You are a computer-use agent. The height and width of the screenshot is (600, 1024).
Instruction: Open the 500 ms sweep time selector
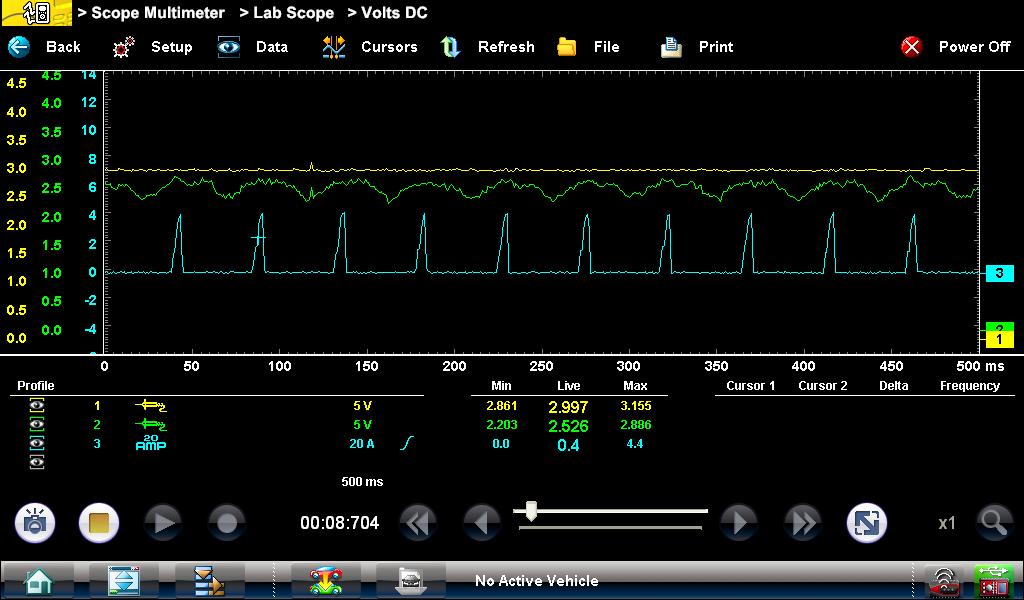pos(362,482)
